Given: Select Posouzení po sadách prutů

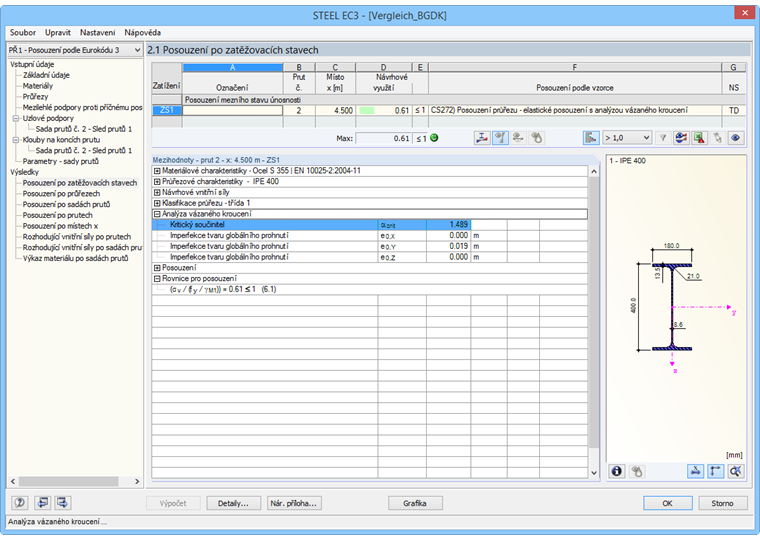Looking at the screenshot, I should (66, 204).
